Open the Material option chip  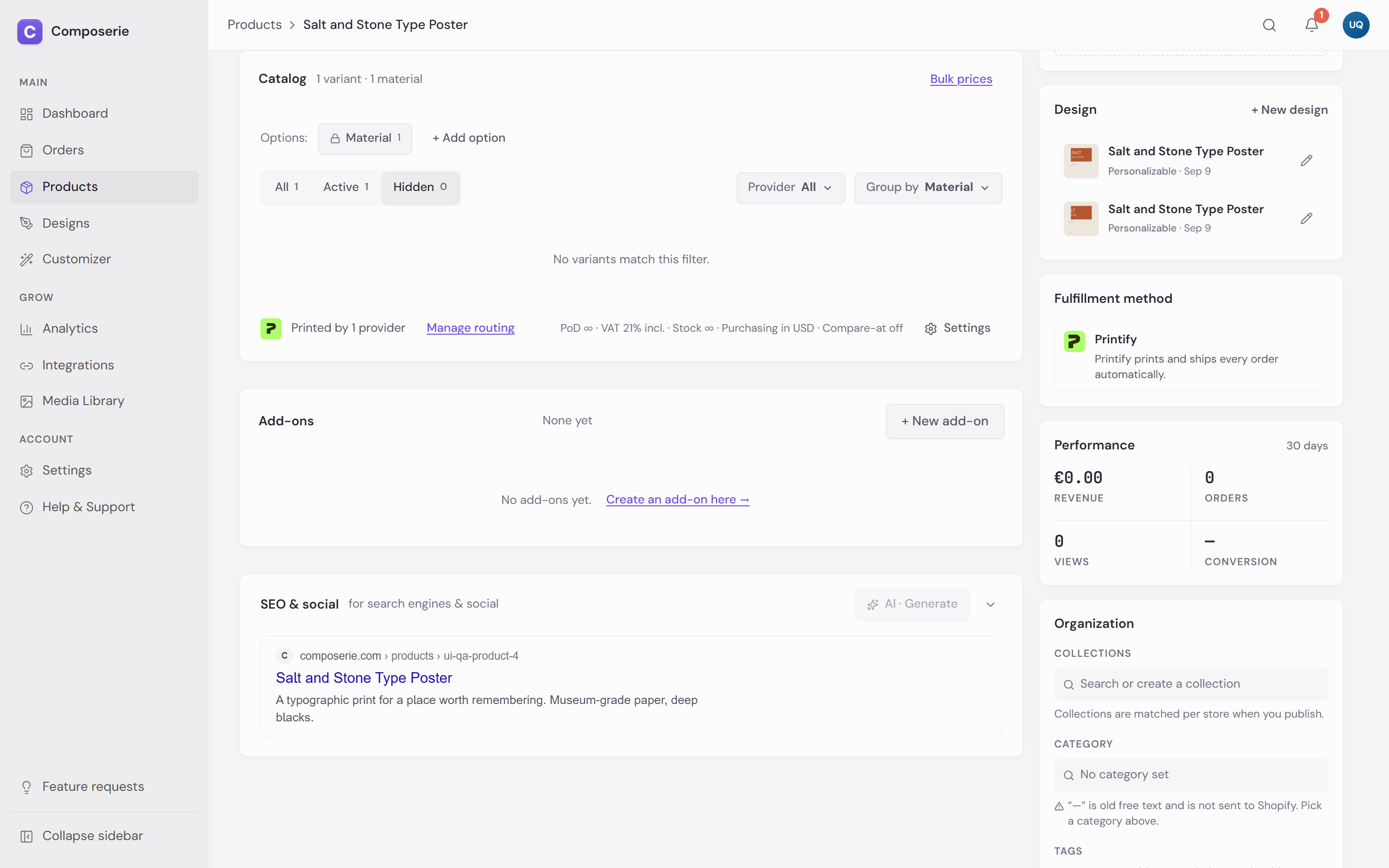click(x=365, y=138)
